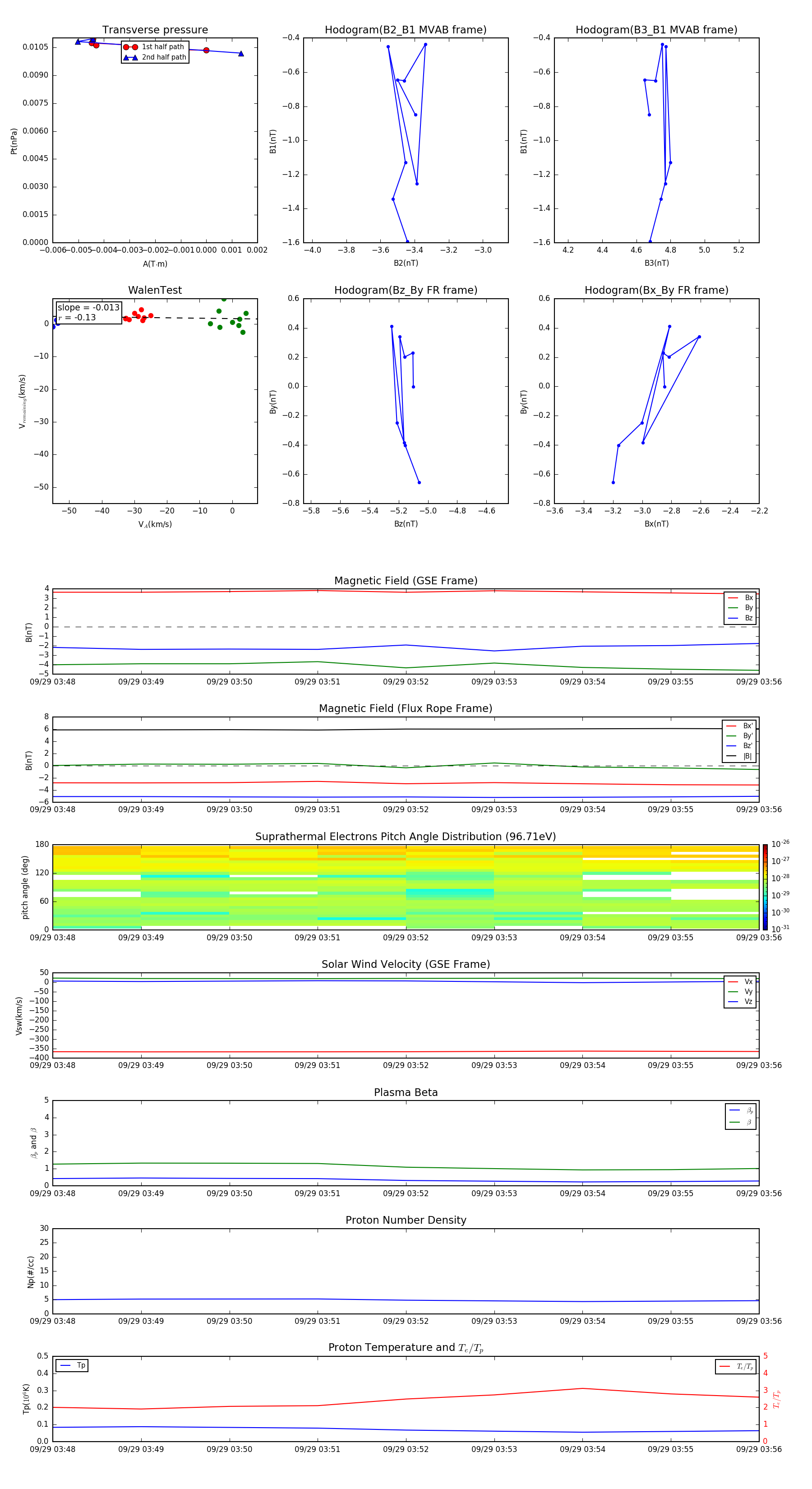Click the "Vsw(km/s)" y-axis label

(19, 1016)
